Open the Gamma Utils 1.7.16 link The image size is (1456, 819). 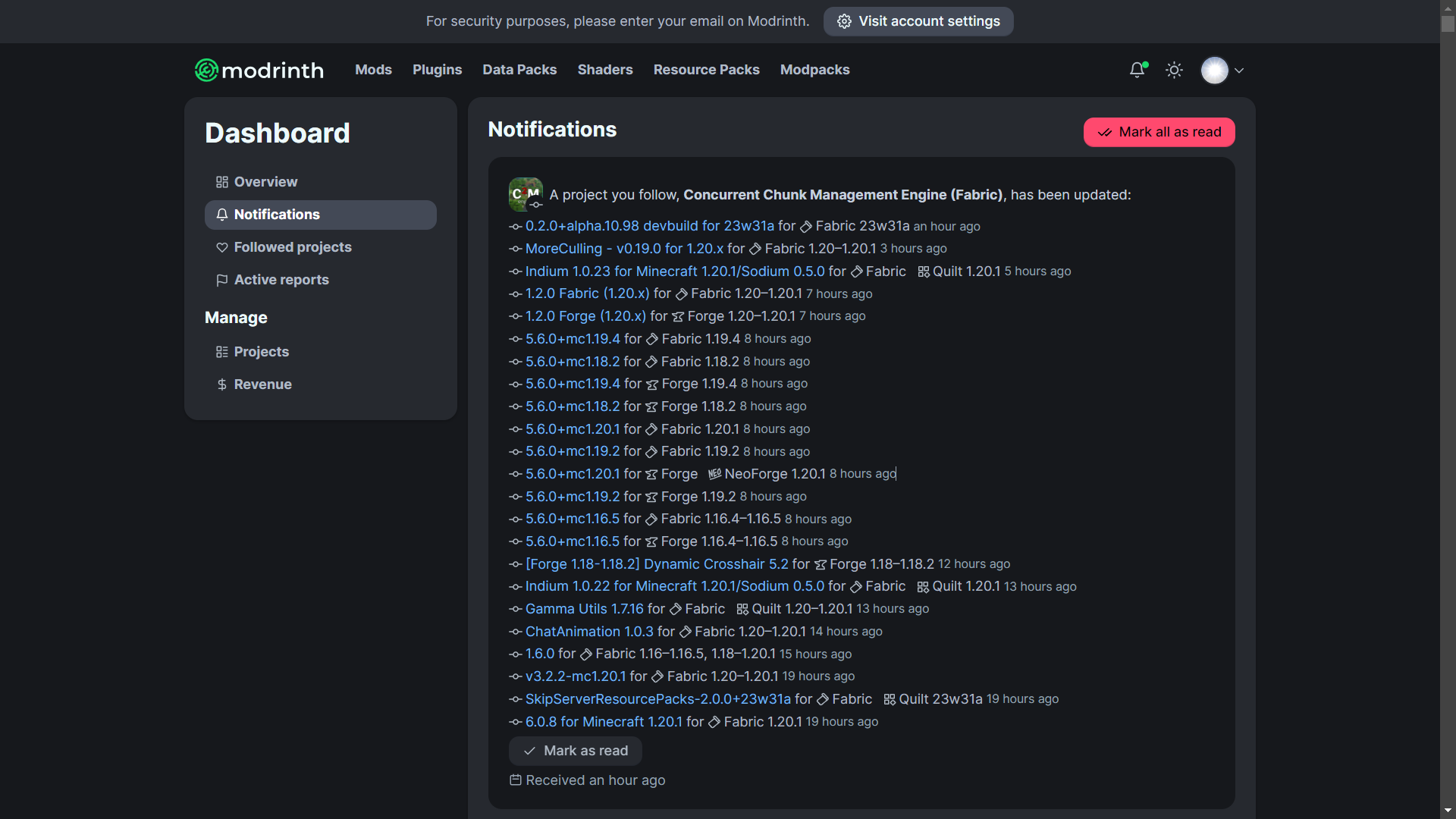coord(583,608)
